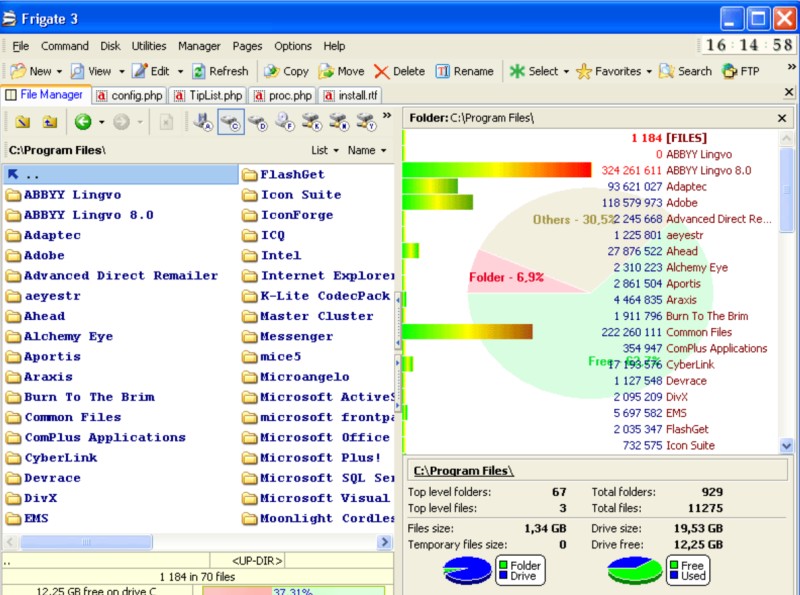Switch to network drive K
The width and height of the screenshot is (800, 595).
(311, 122)
